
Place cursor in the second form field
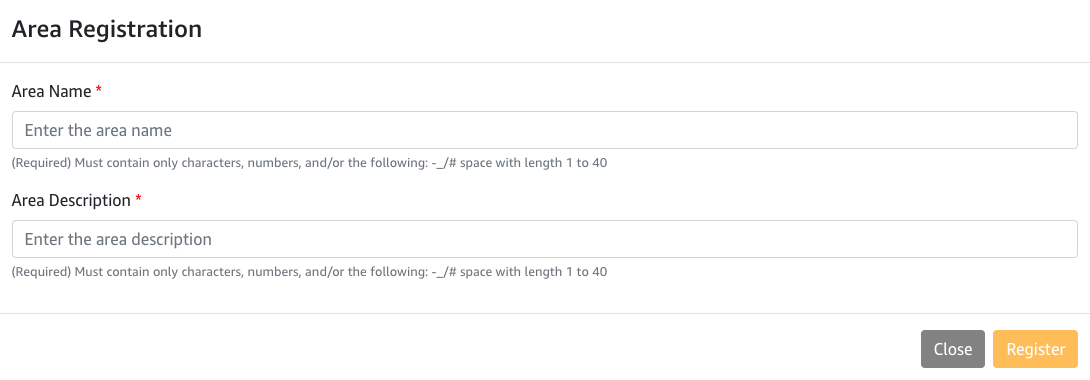pyautogui.click(x=545, y=239)
